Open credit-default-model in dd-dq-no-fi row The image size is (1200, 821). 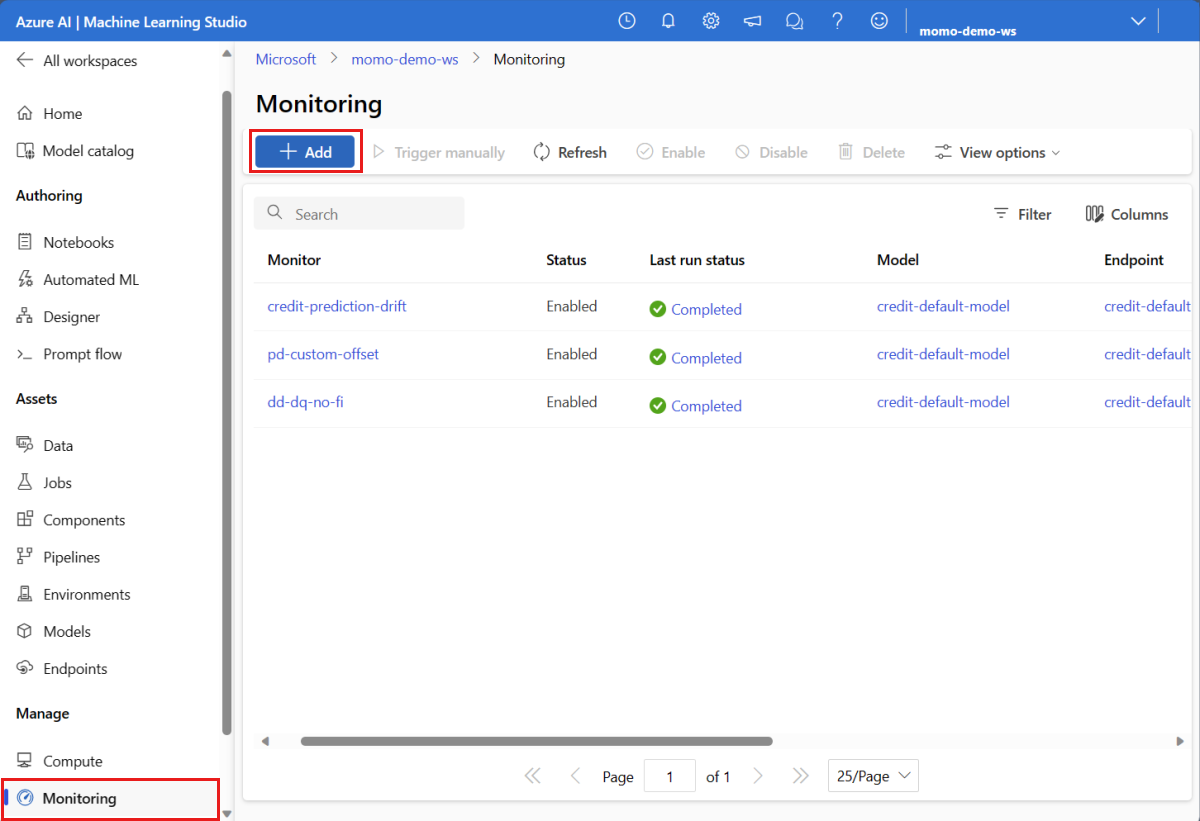[943, 402]
